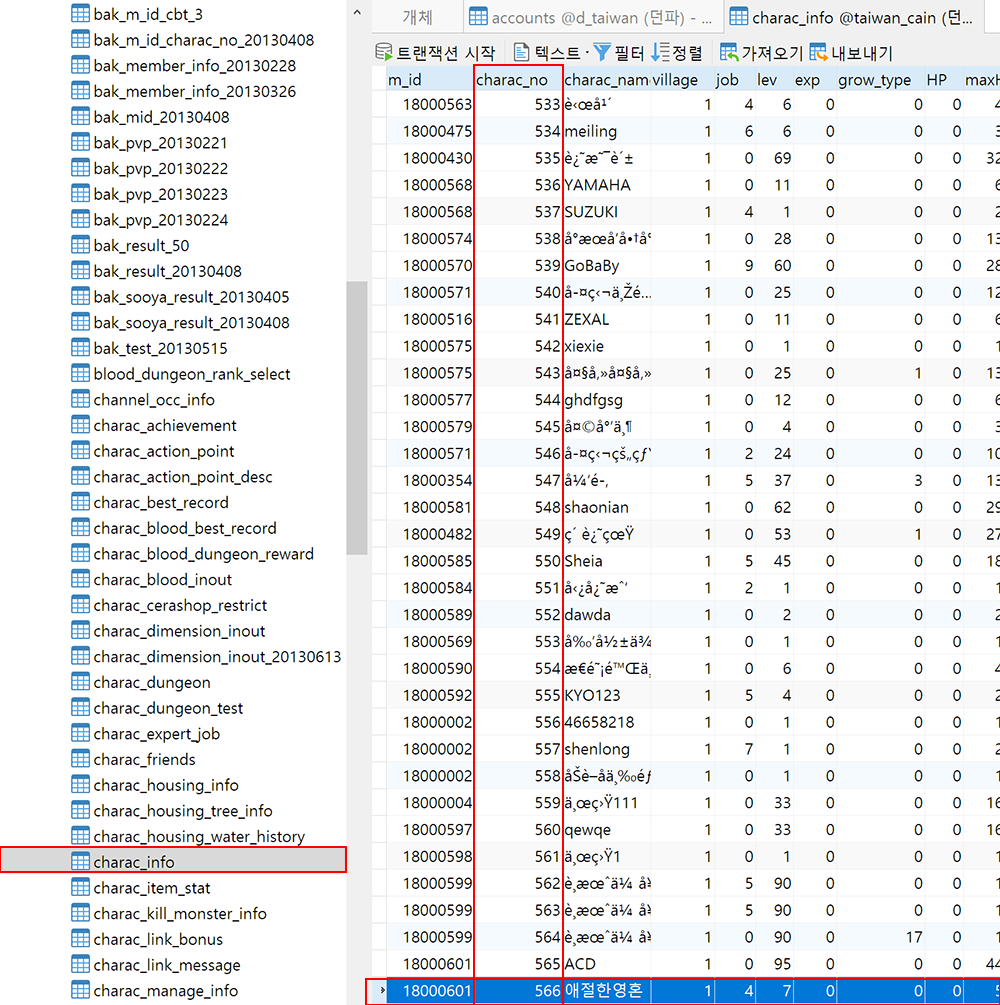Click the table icon beside bak_m_id_cbt_3

(x=80, y=13)
